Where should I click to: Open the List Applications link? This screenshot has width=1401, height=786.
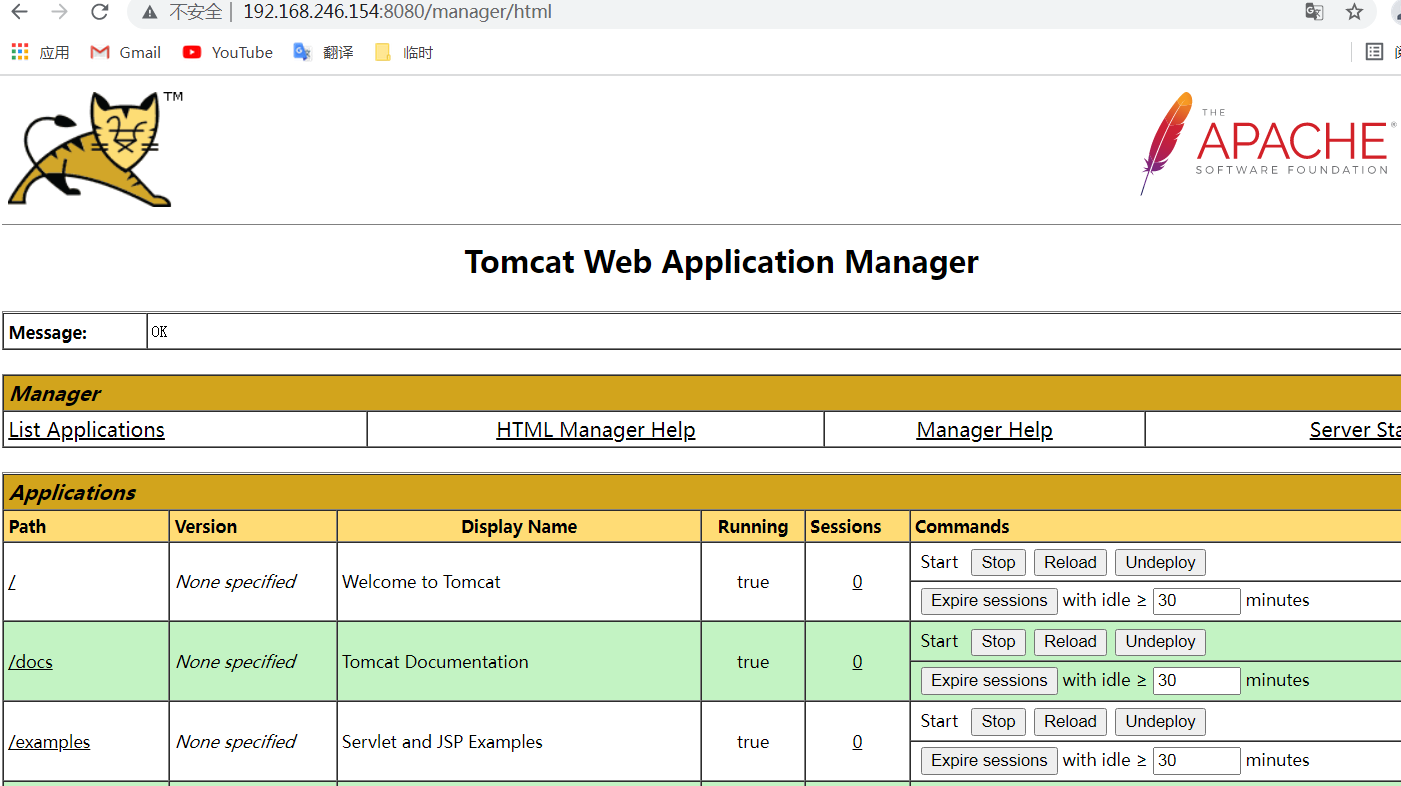point(87,430)
